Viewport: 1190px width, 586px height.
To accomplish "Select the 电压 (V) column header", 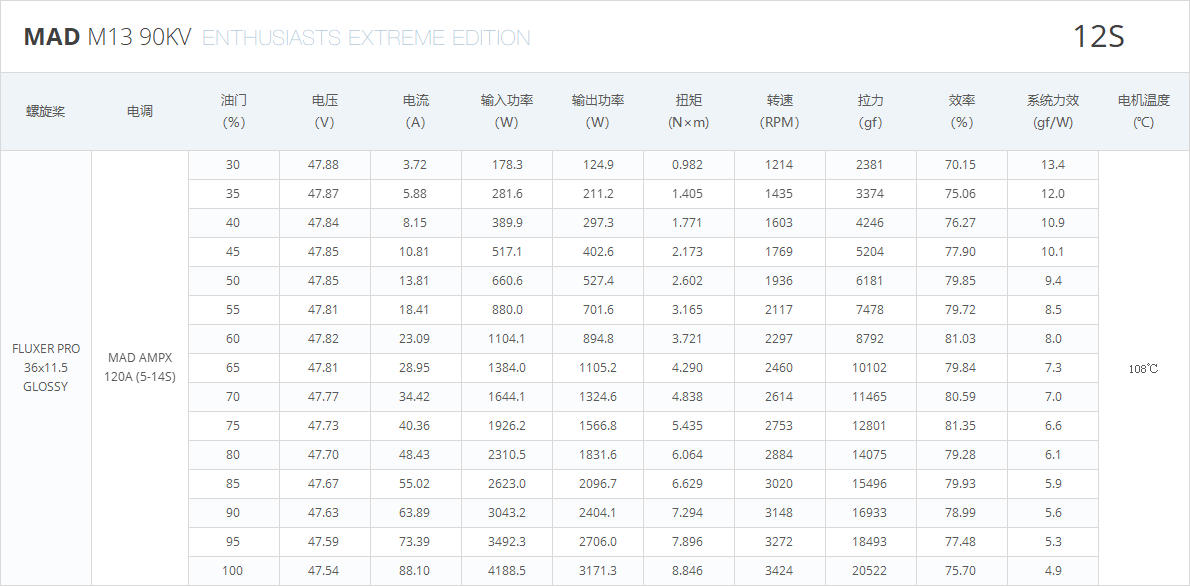I will (325, 111).
